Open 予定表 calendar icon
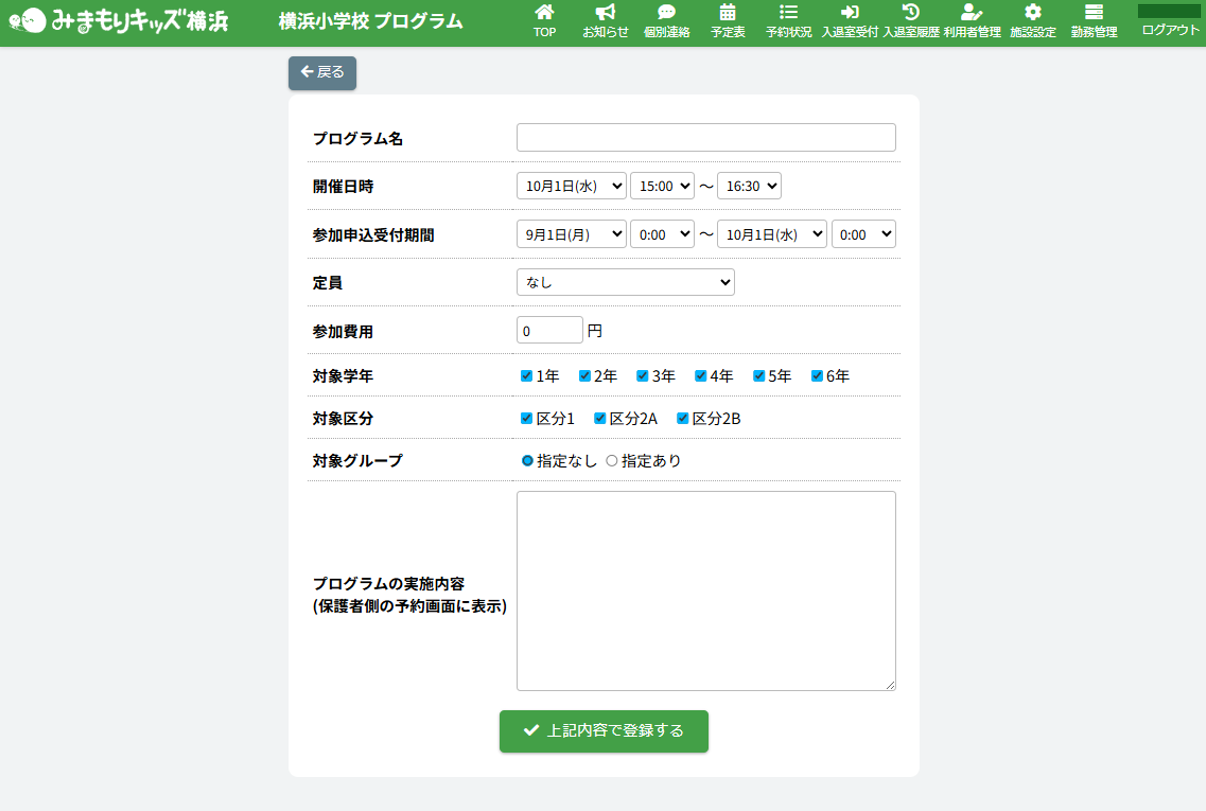1206x811 pixels. pyautogui.click(x=727, y=13)
